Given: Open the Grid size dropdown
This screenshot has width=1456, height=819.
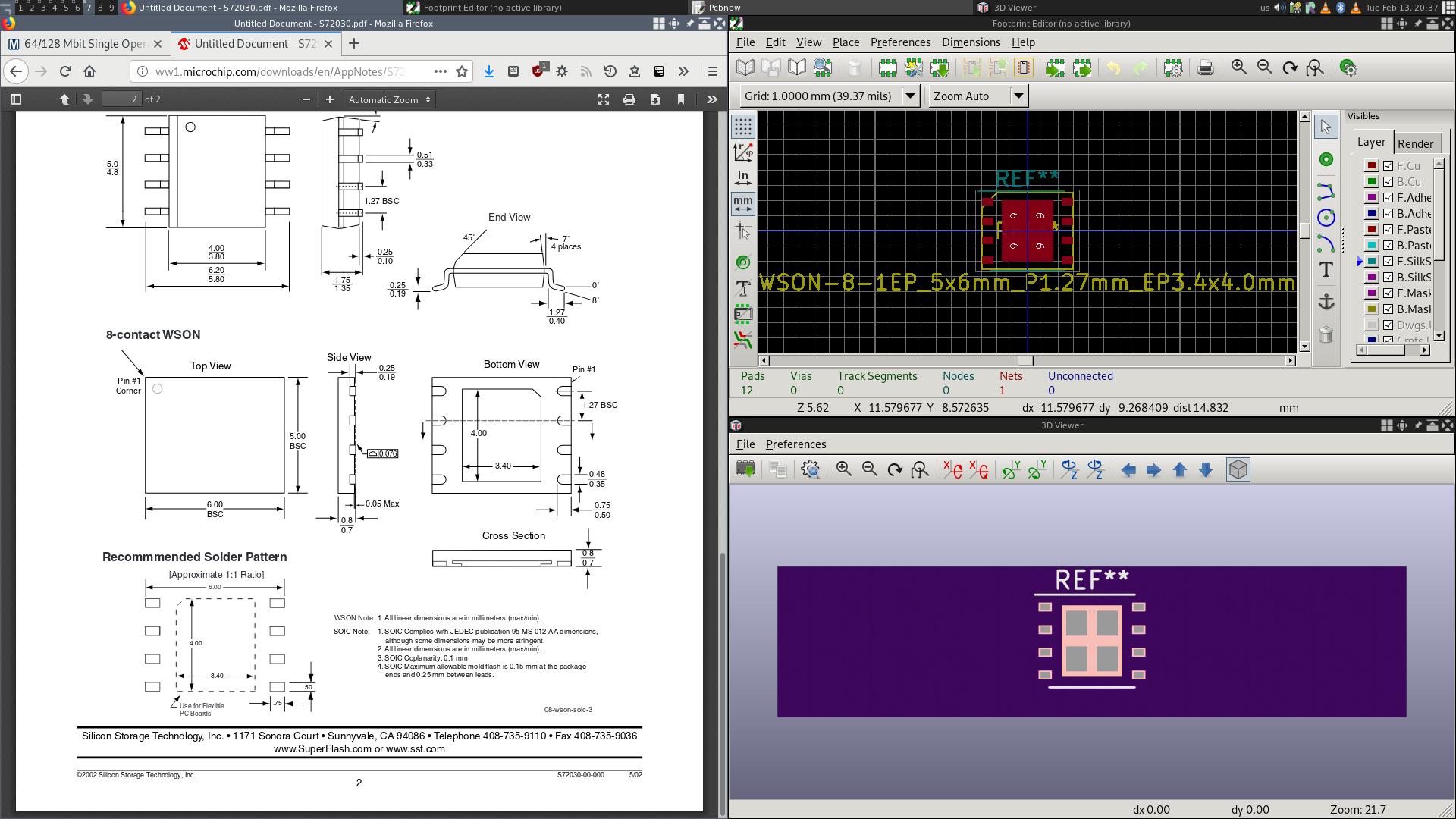Looking at the screenshot, I should (910, 96).
